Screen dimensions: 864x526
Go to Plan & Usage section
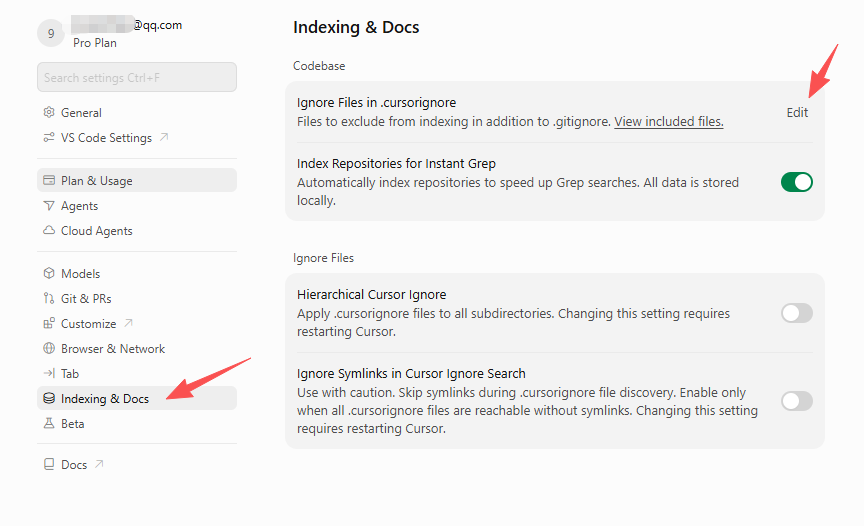point(137,180)
